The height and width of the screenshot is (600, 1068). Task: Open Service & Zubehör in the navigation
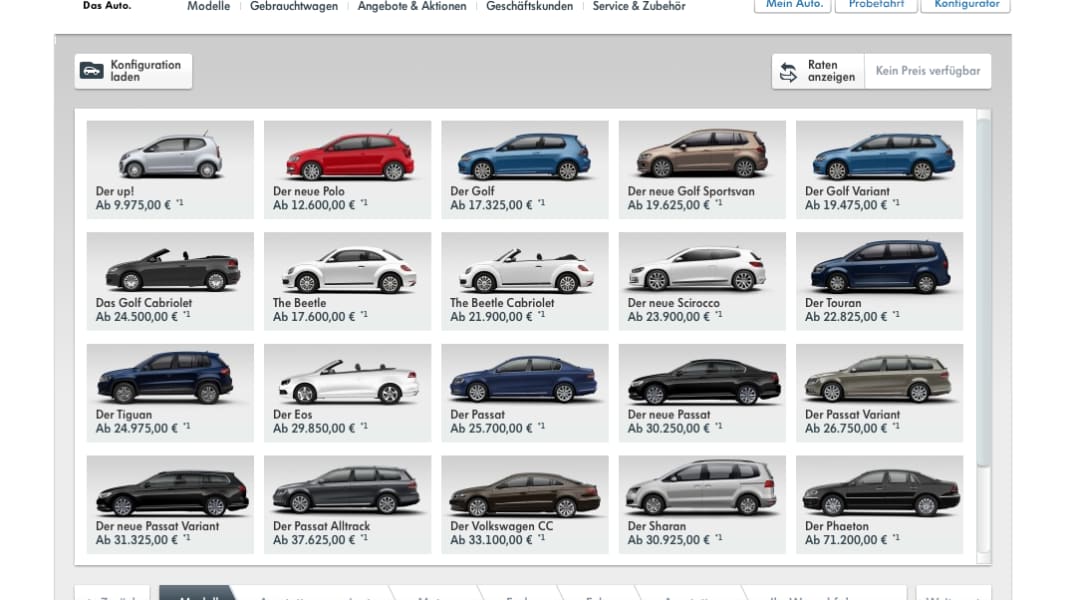(639, 6)
